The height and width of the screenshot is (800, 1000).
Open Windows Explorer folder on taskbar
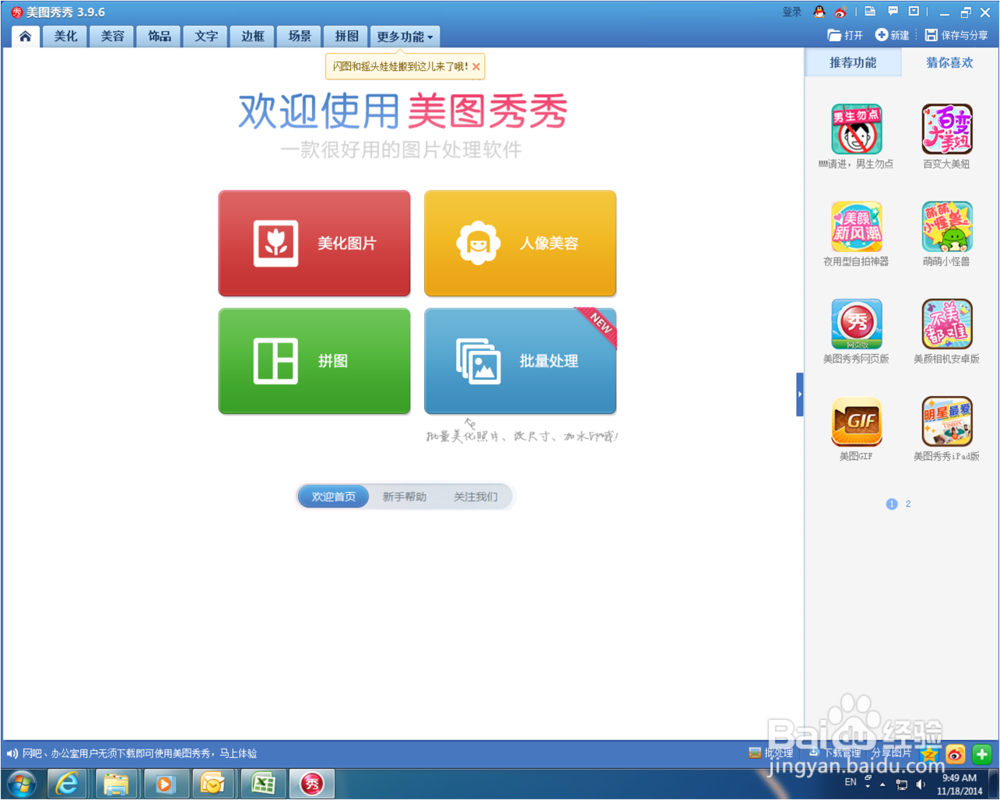coord(116,783)
